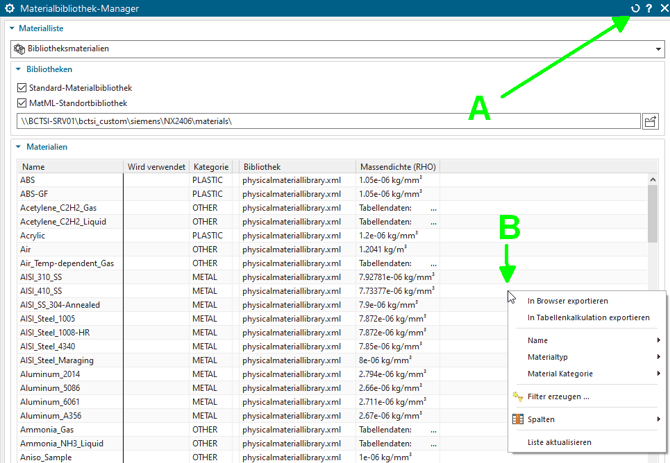Image resolution: width=670 pixels, height=463 pixels.
Task: Click the library path input field
Action: point(327,122)
